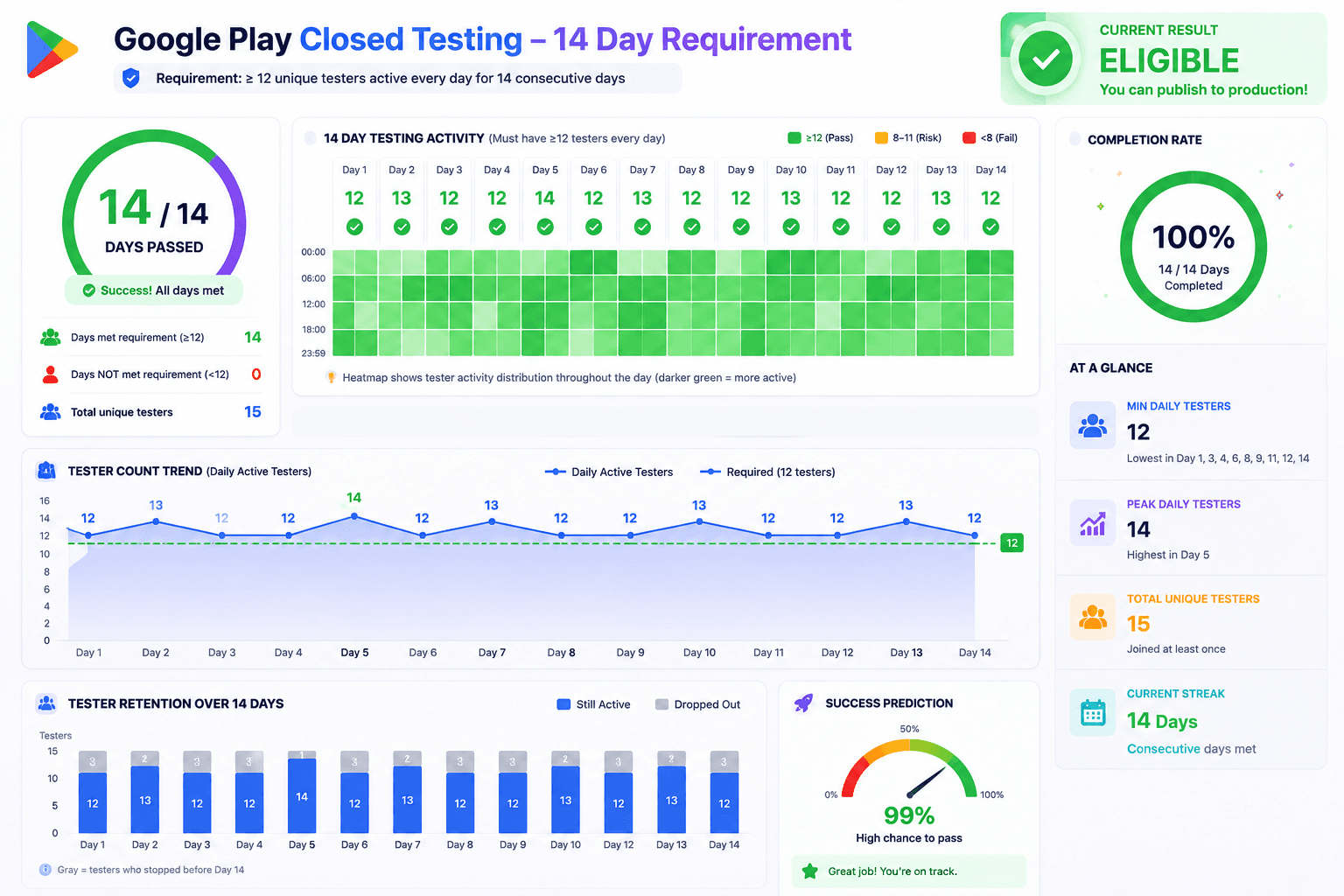
Task: Click the 'Total unique testers' row
Action: coord(150,412)
